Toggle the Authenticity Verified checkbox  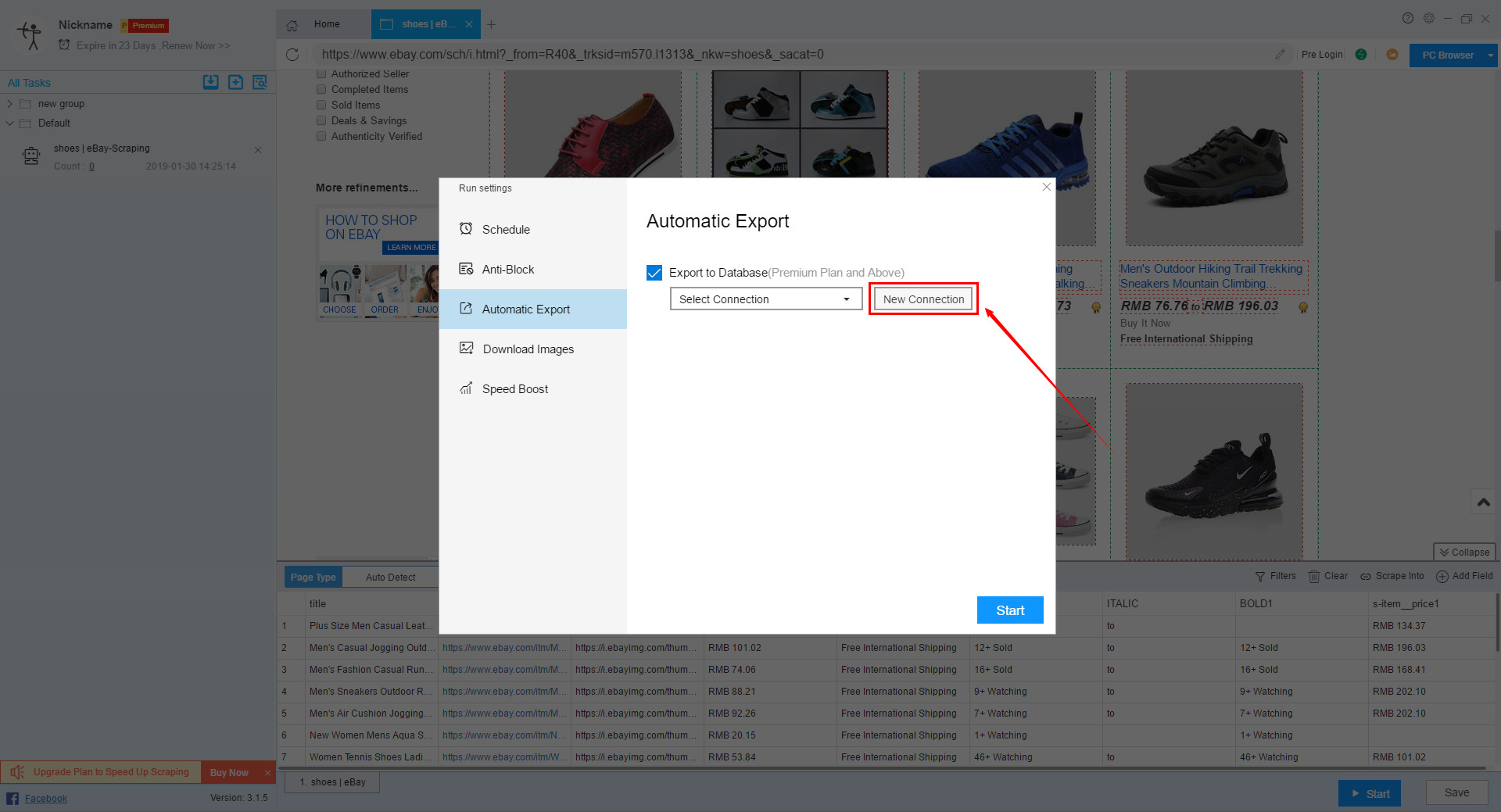pyautogui.click(x=321, y=136)
